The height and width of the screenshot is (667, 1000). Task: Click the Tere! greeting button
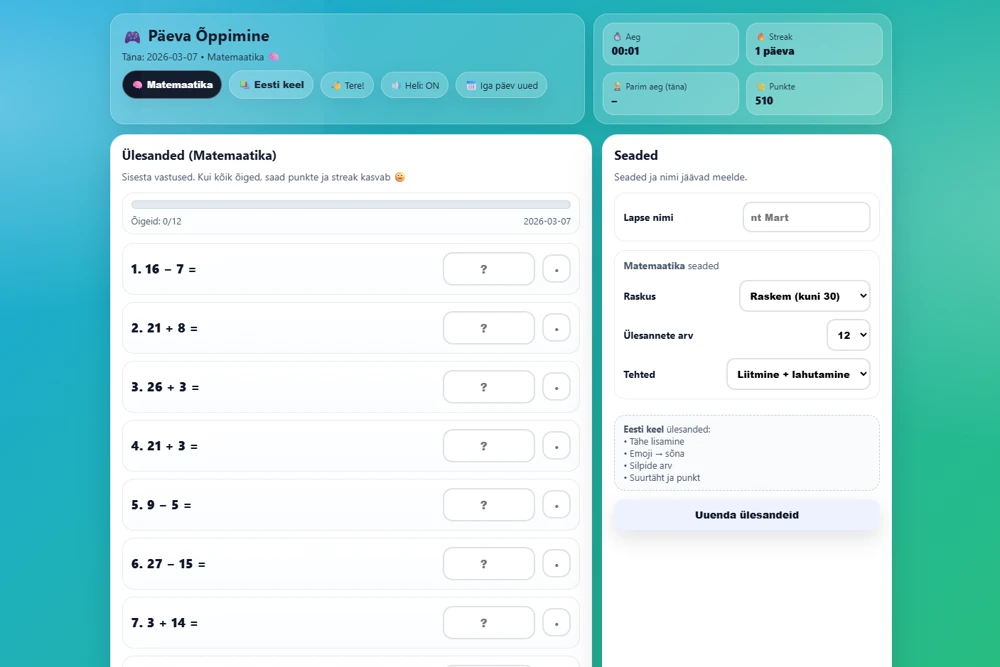pyautogui.click(x=347, y=85)
